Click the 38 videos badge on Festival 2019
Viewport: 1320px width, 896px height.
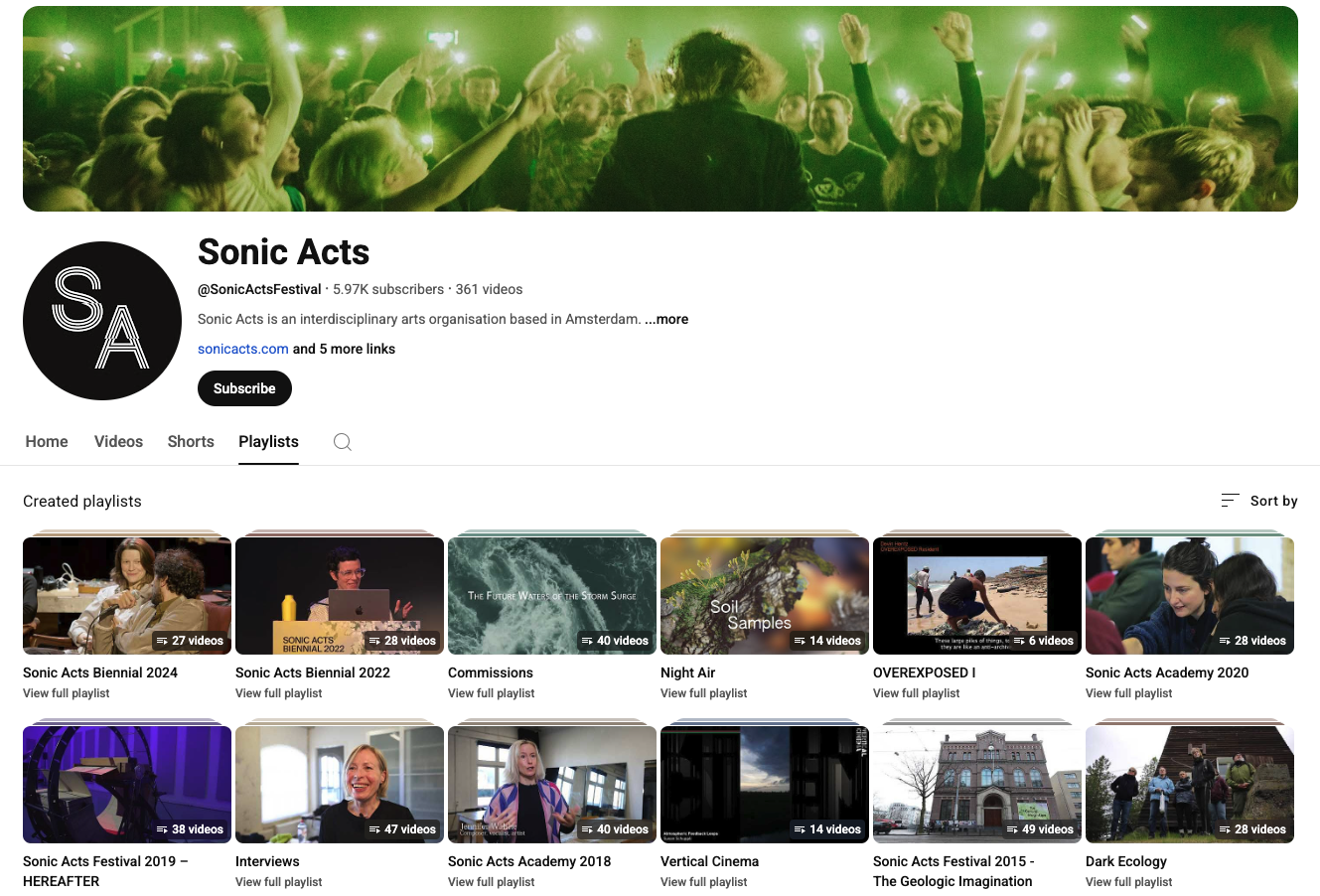(190, 829)
